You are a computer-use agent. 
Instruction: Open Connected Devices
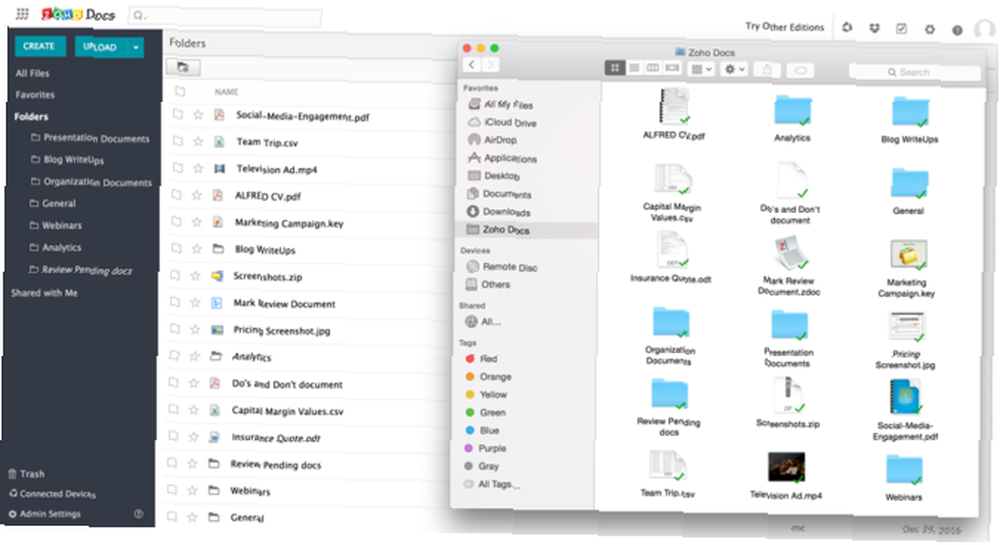click(52, 493)
